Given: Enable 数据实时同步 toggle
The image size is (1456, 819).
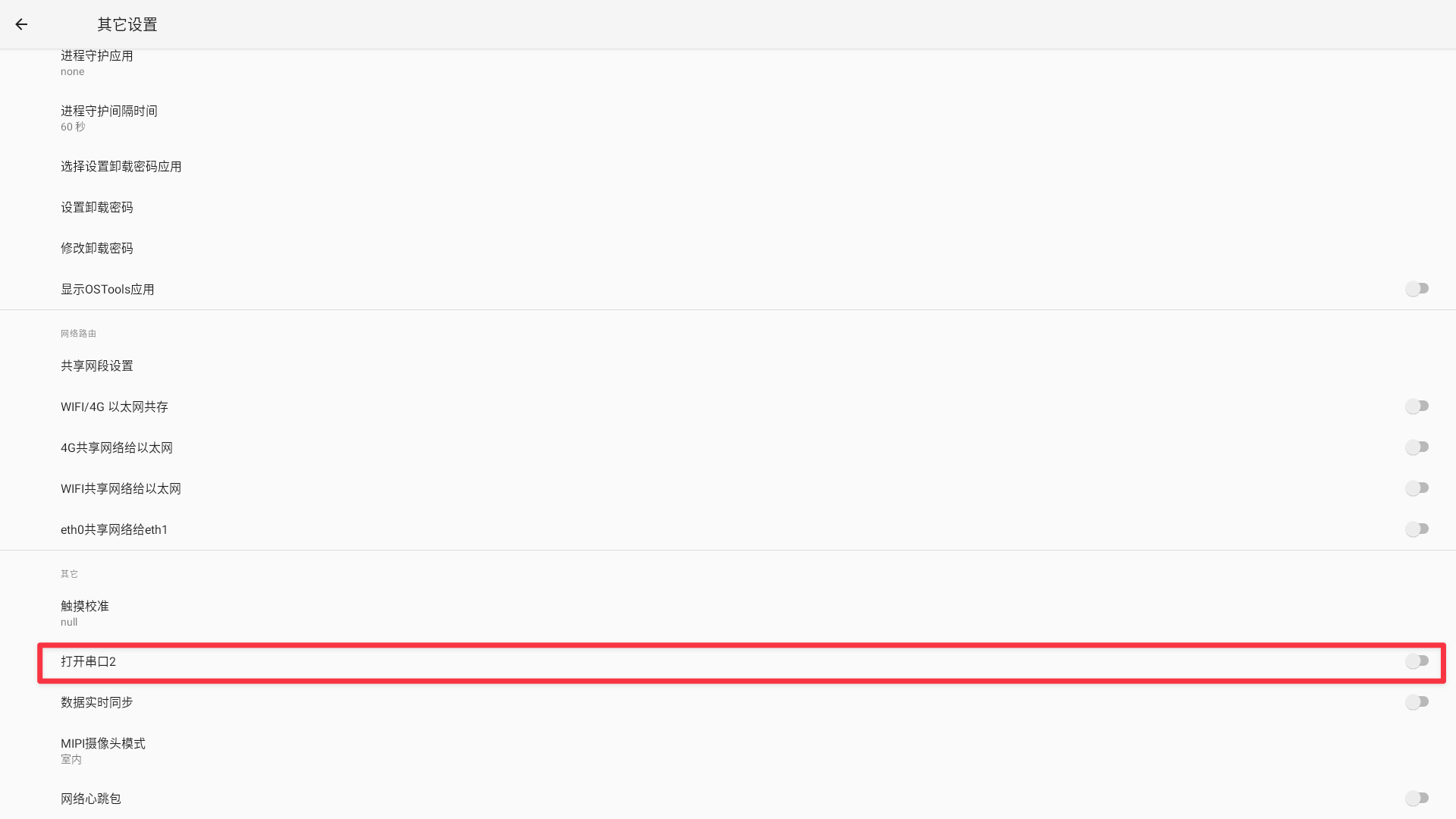Looking at the screenshot, I should (x=1417, y=702).
